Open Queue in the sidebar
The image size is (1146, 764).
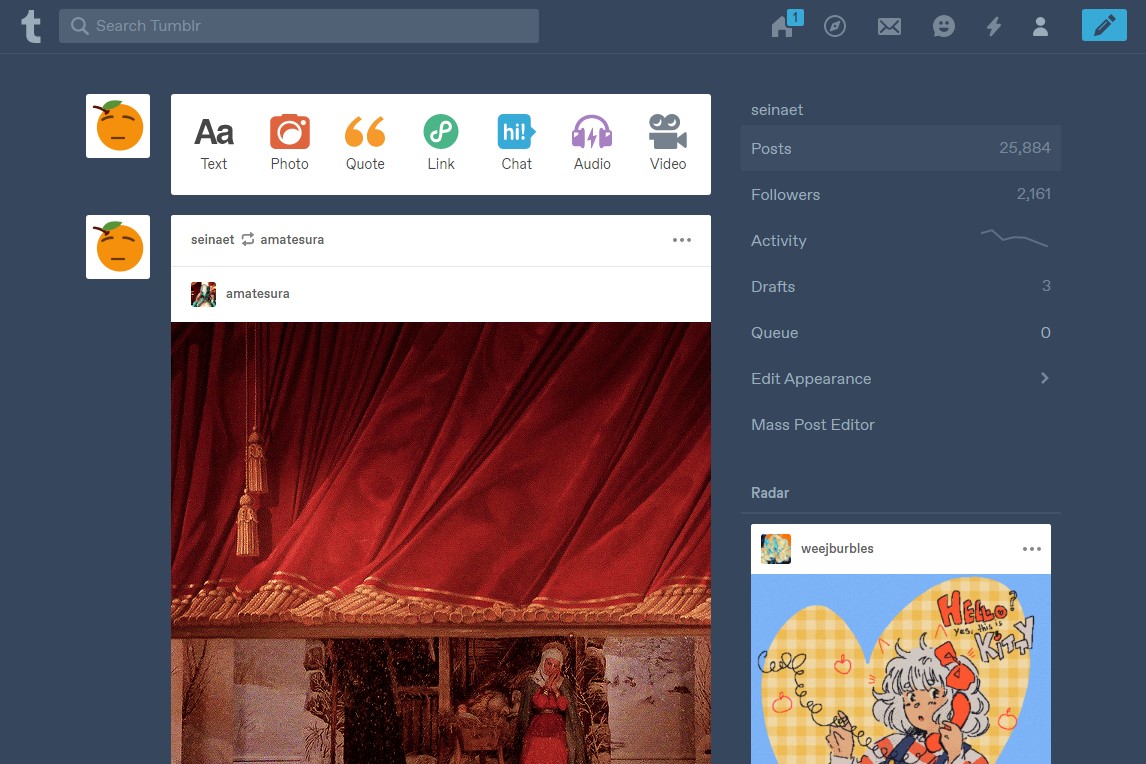[900, 333]
